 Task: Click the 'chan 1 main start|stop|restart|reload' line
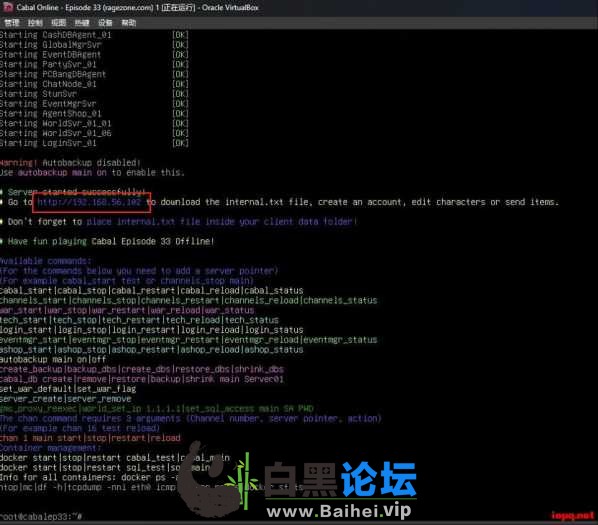click(90, 438)
